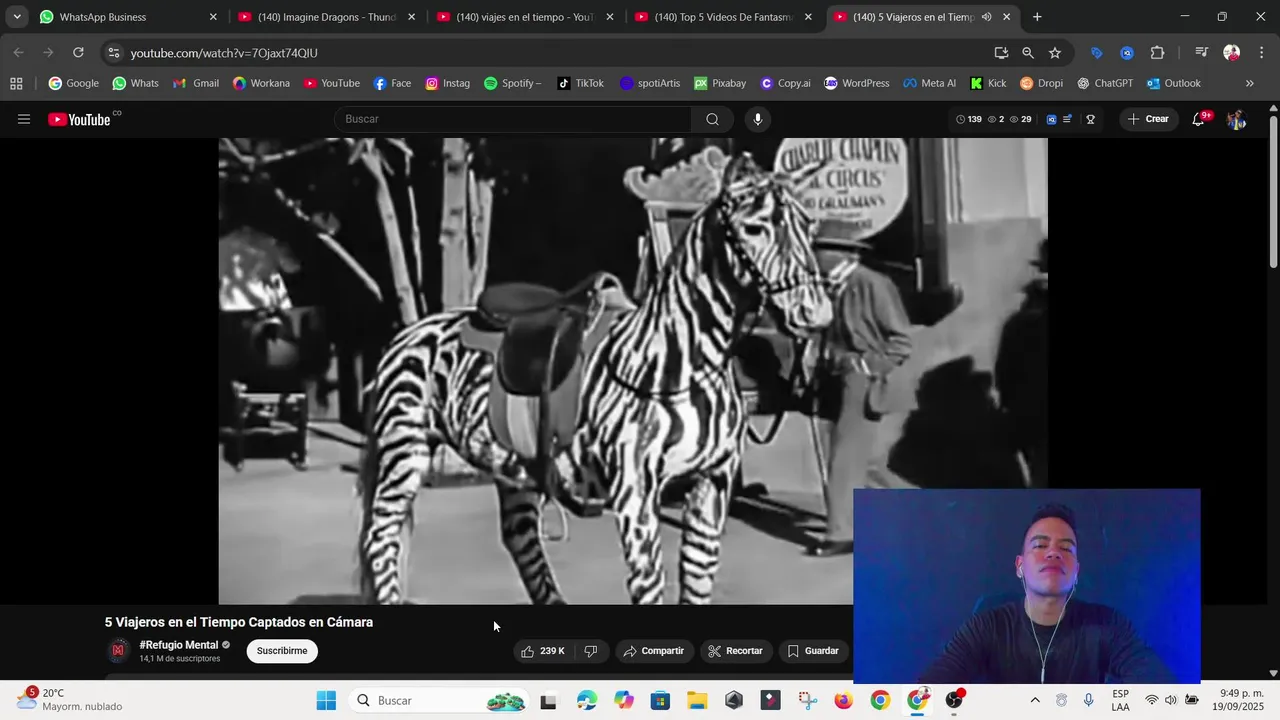Save the video with Guardar

click(x=813, y=651)
